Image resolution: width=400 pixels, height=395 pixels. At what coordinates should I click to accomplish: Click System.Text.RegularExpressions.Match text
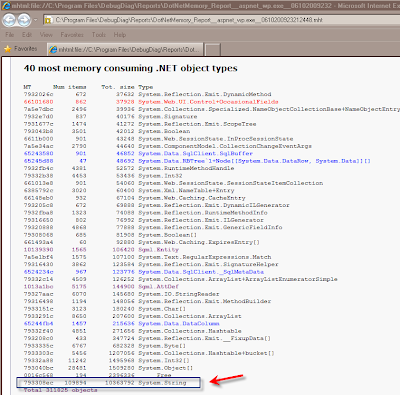click(x=205, y=257)
